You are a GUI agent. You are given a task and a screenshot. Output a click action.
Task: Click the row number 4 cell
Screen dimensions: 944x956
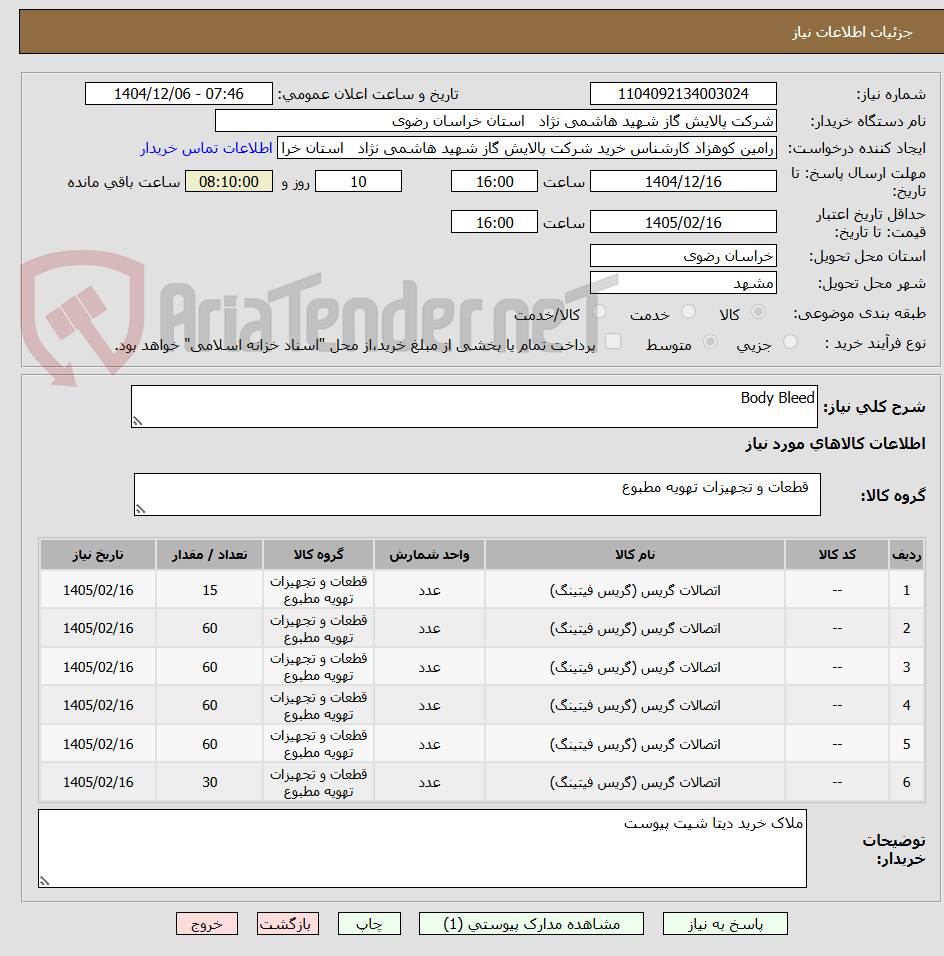tap(906, 705)
